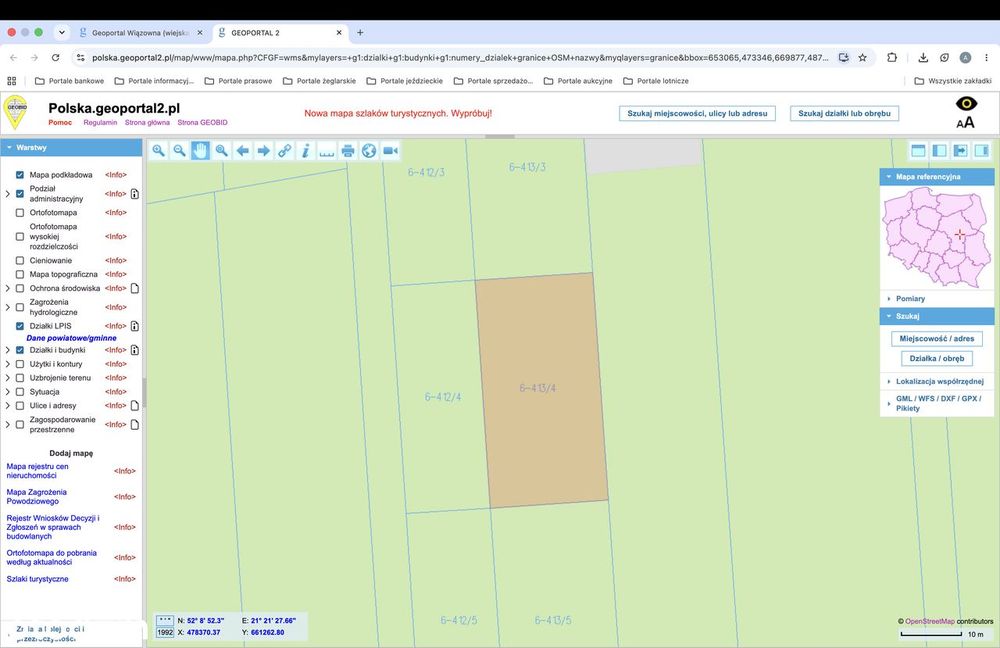This screenshot has height=648, width=1000.
Task: Switch to Geoportal Wiązowna browser tab
Action: point(140,33)
